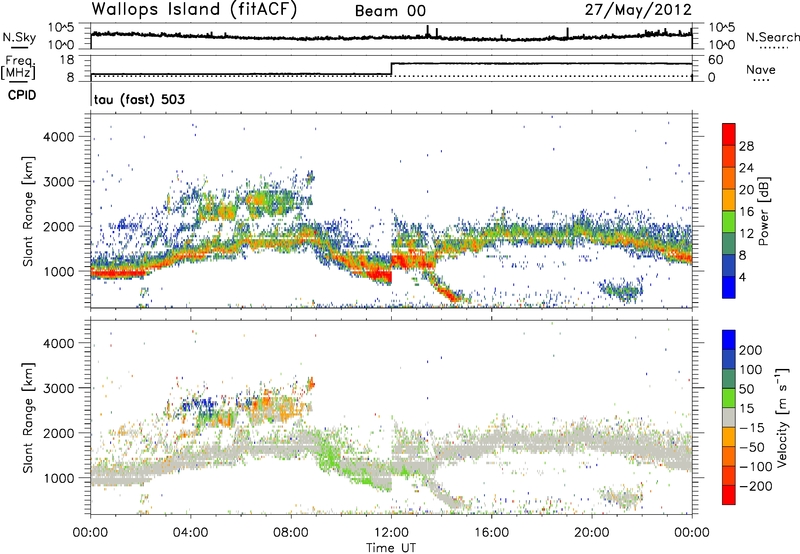
Task: Click the blue swatch at bottom of Power colorbar
Action: (x=729, y=288)
